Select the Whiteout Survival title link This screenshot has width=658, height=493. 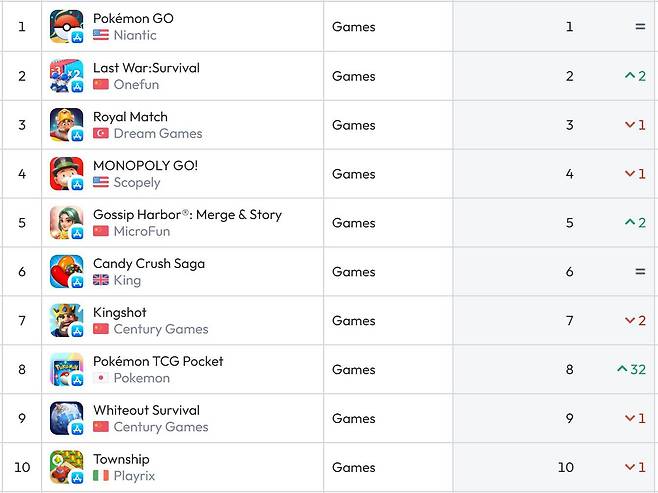point(146,410)
